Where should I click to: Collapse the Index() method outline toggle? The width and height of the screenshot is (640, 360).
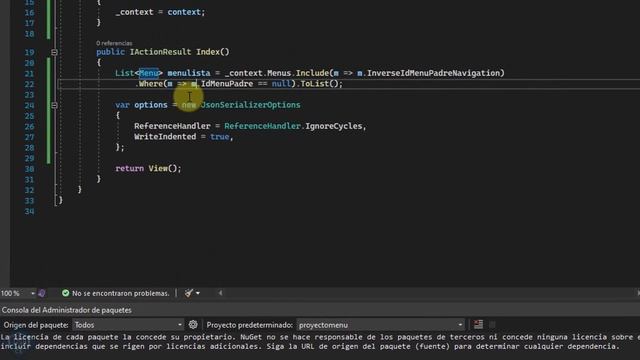click(x=54, y=52)
